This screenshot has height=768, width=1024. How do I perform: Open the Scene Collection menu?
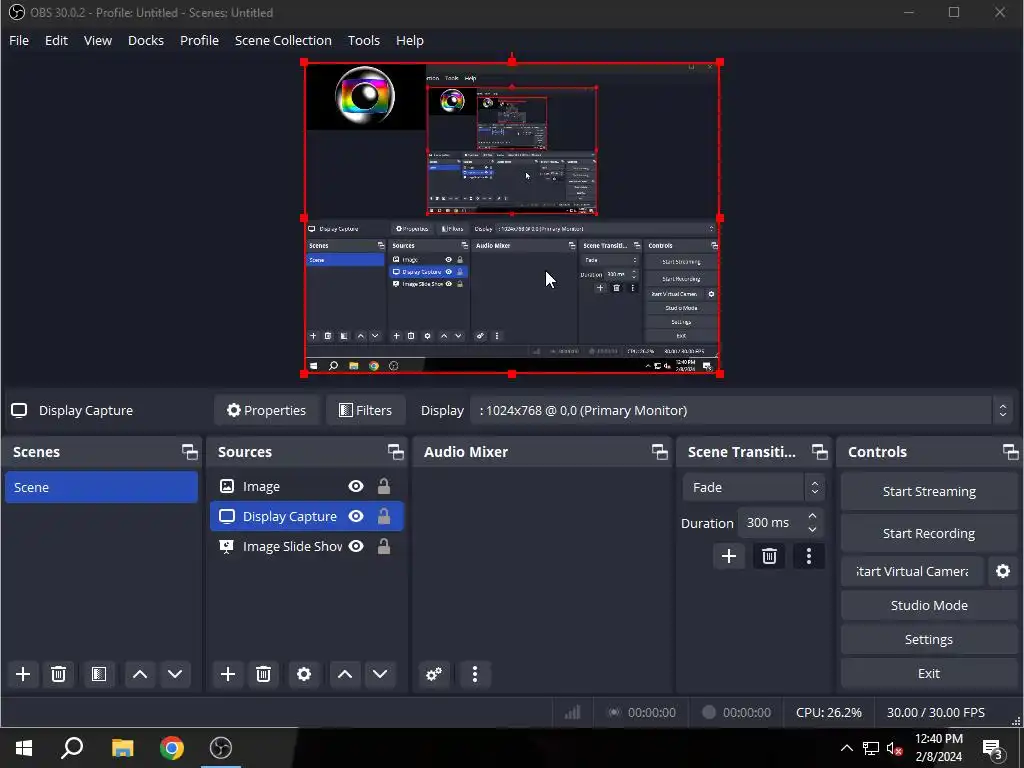(283, 40)
